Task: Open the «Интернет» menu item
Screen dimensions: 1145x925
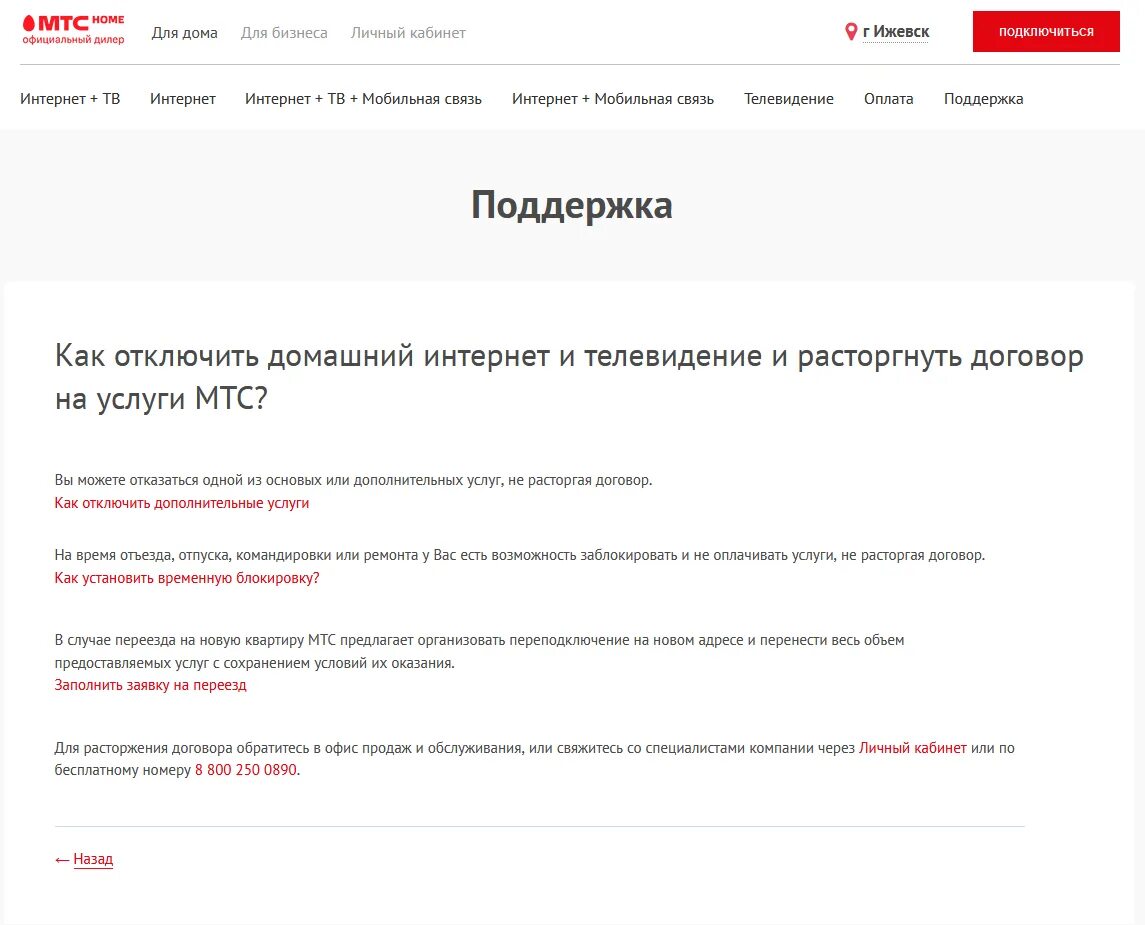Action: 183,99
